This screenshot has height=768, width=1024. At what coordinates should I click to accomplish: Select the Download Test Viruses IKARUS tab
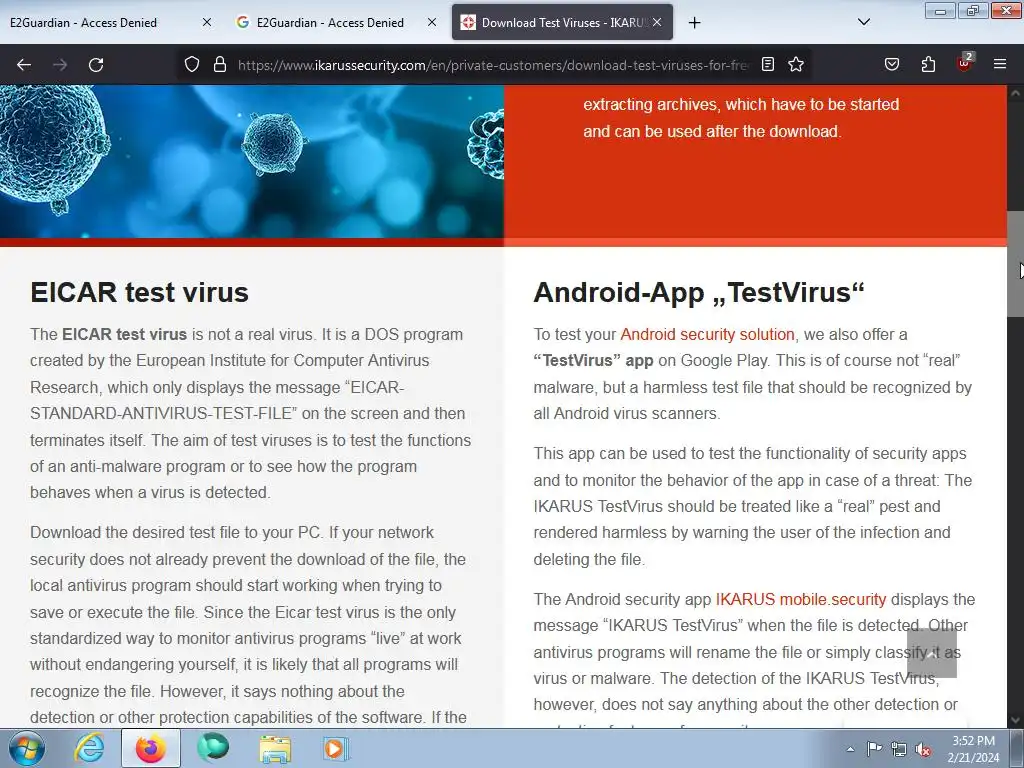pyautogui.click(x=562, y=22)
